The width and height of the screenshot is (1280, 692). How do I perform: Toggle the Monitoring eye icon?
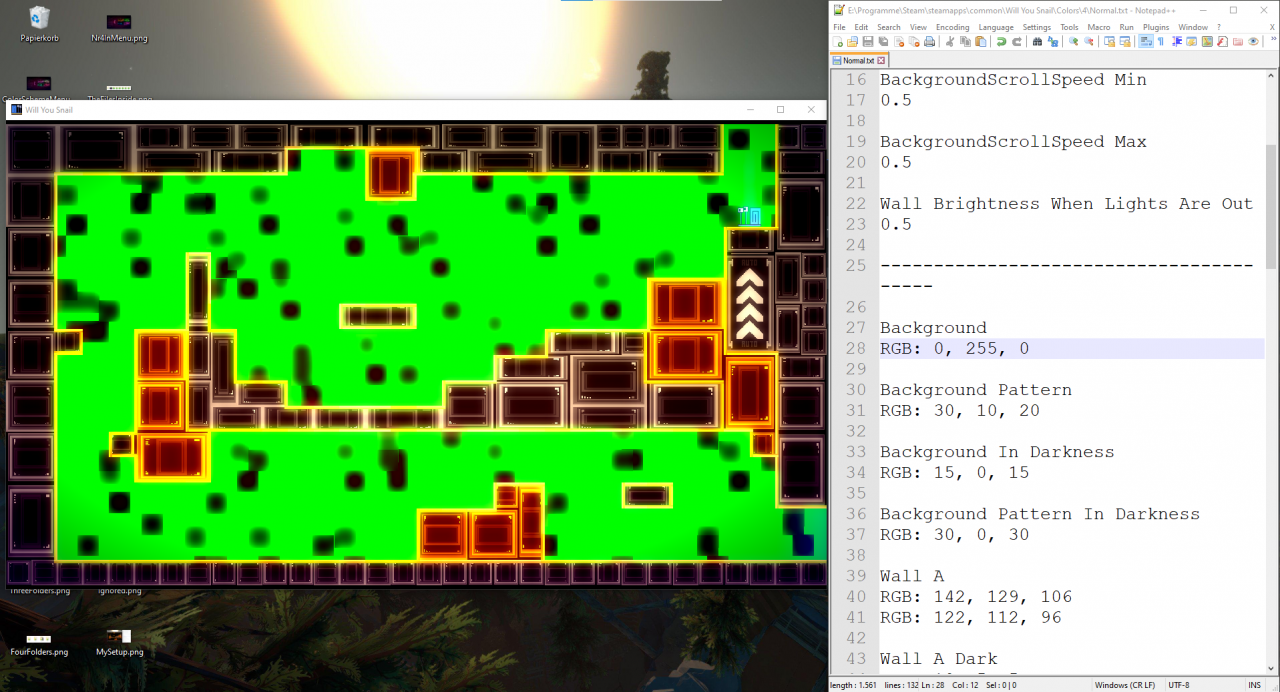(x=1252, y=42)
